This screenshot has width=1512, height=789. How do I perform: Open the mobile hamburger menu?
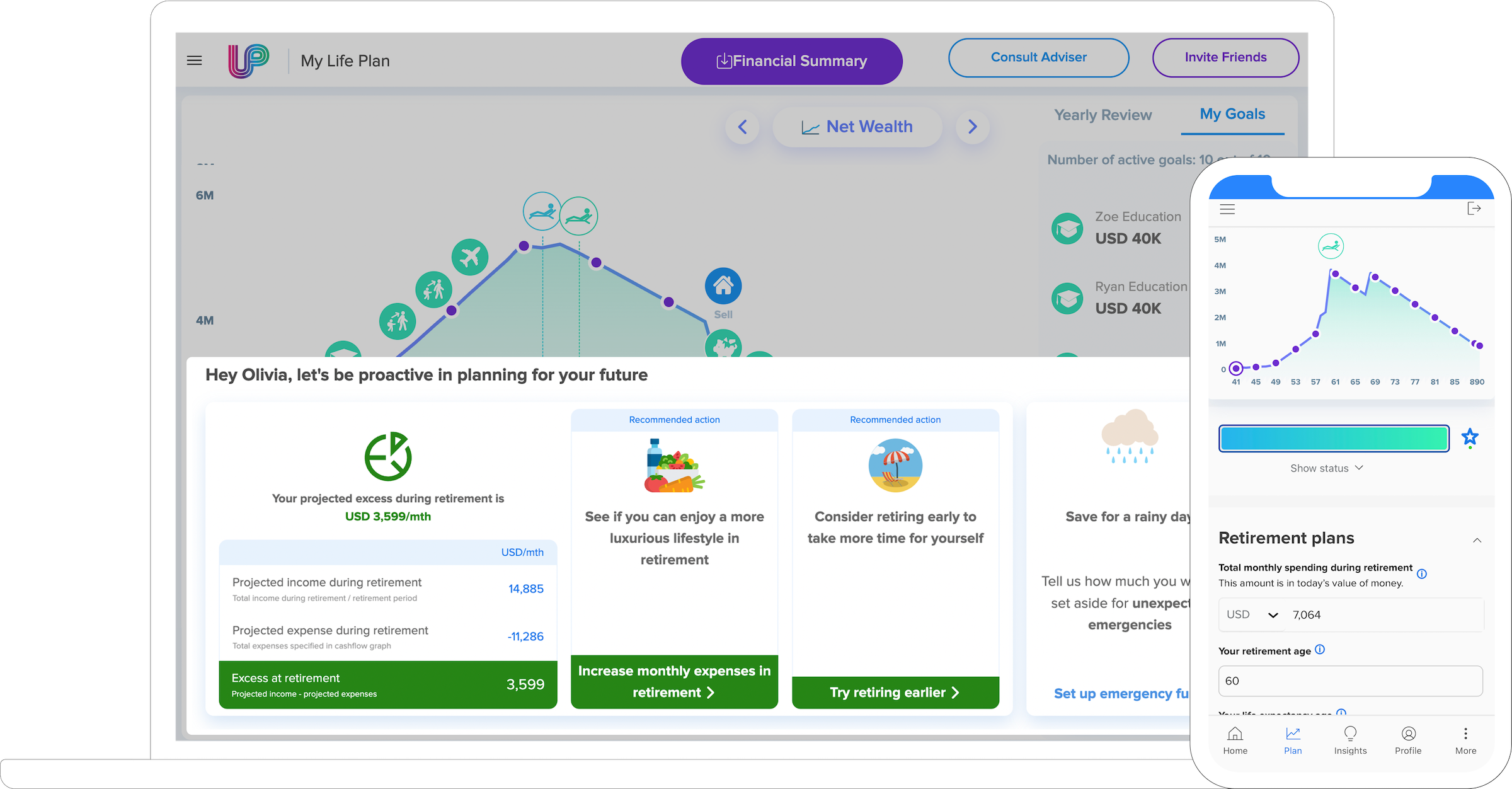pos(1227,209)
